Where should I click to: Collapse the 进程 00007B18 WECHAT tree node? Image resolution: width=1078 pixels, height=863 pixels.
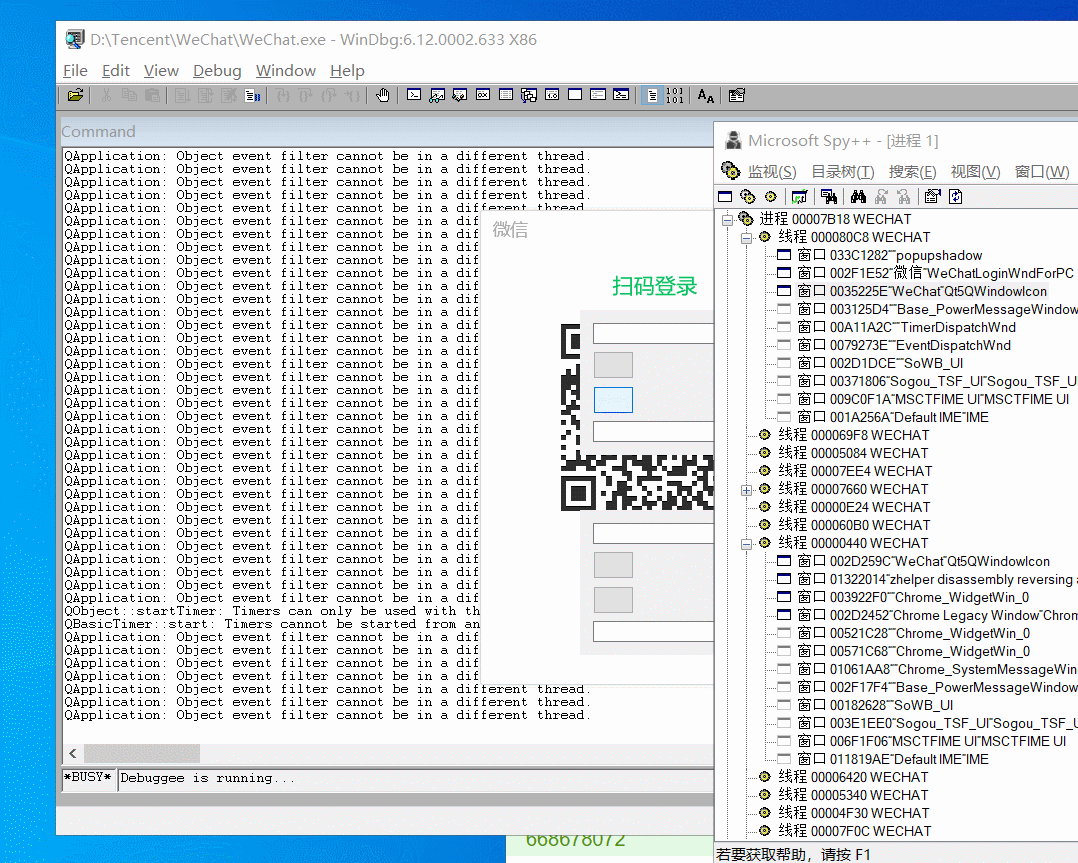(x=727, y=220)
